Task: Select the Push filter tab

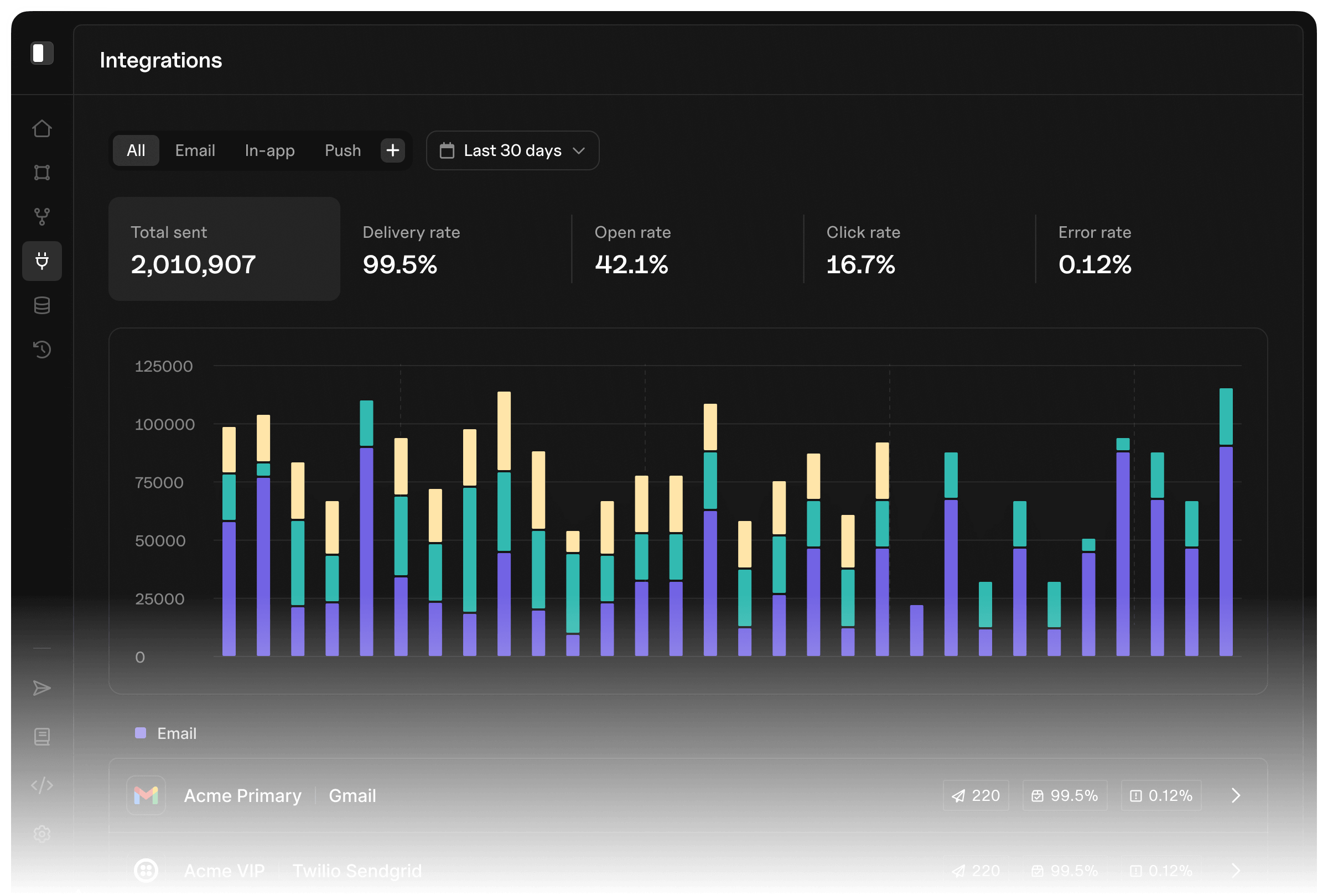Action: (x=343, y=151)
